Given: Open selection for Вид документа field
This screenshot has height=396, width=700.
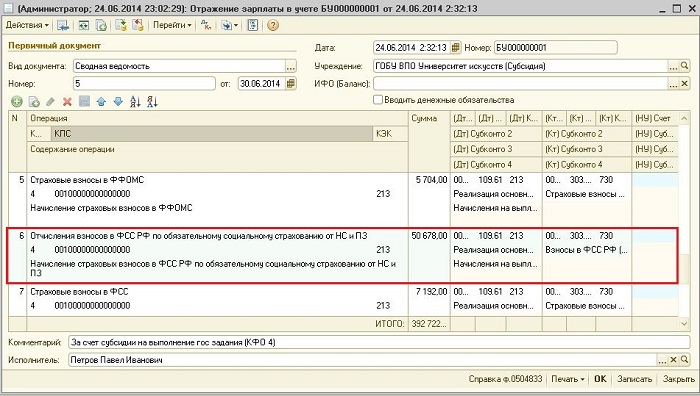Looking at the screenshot, I should (291, 66).
